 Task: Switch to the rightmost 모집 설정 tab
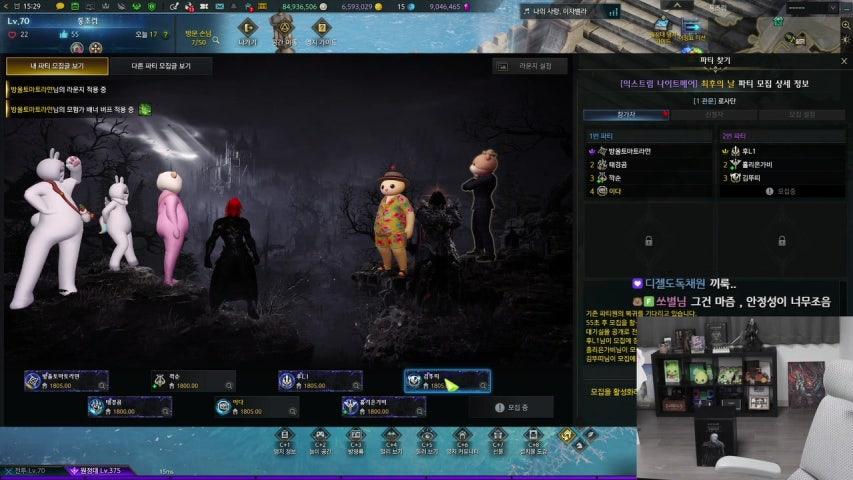point(802,115)
